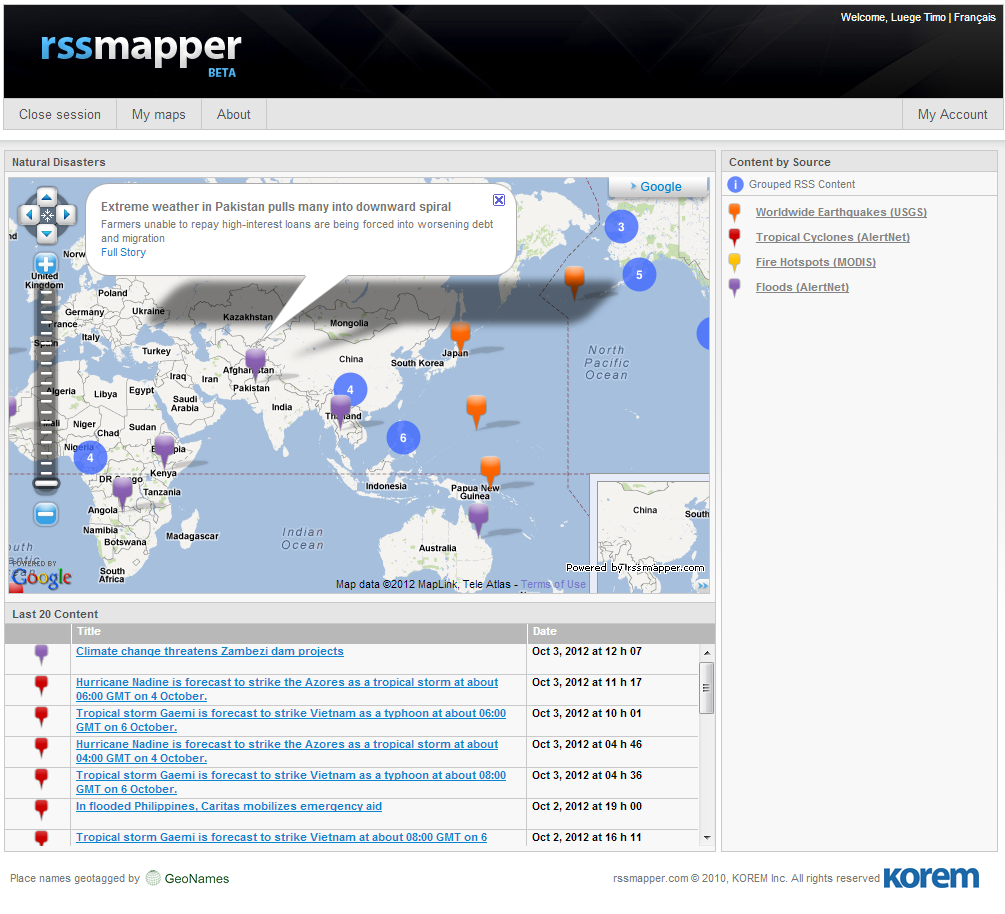
Task: Click the cluster marker labeled 3 near Alaska
Action: (621, 226)
